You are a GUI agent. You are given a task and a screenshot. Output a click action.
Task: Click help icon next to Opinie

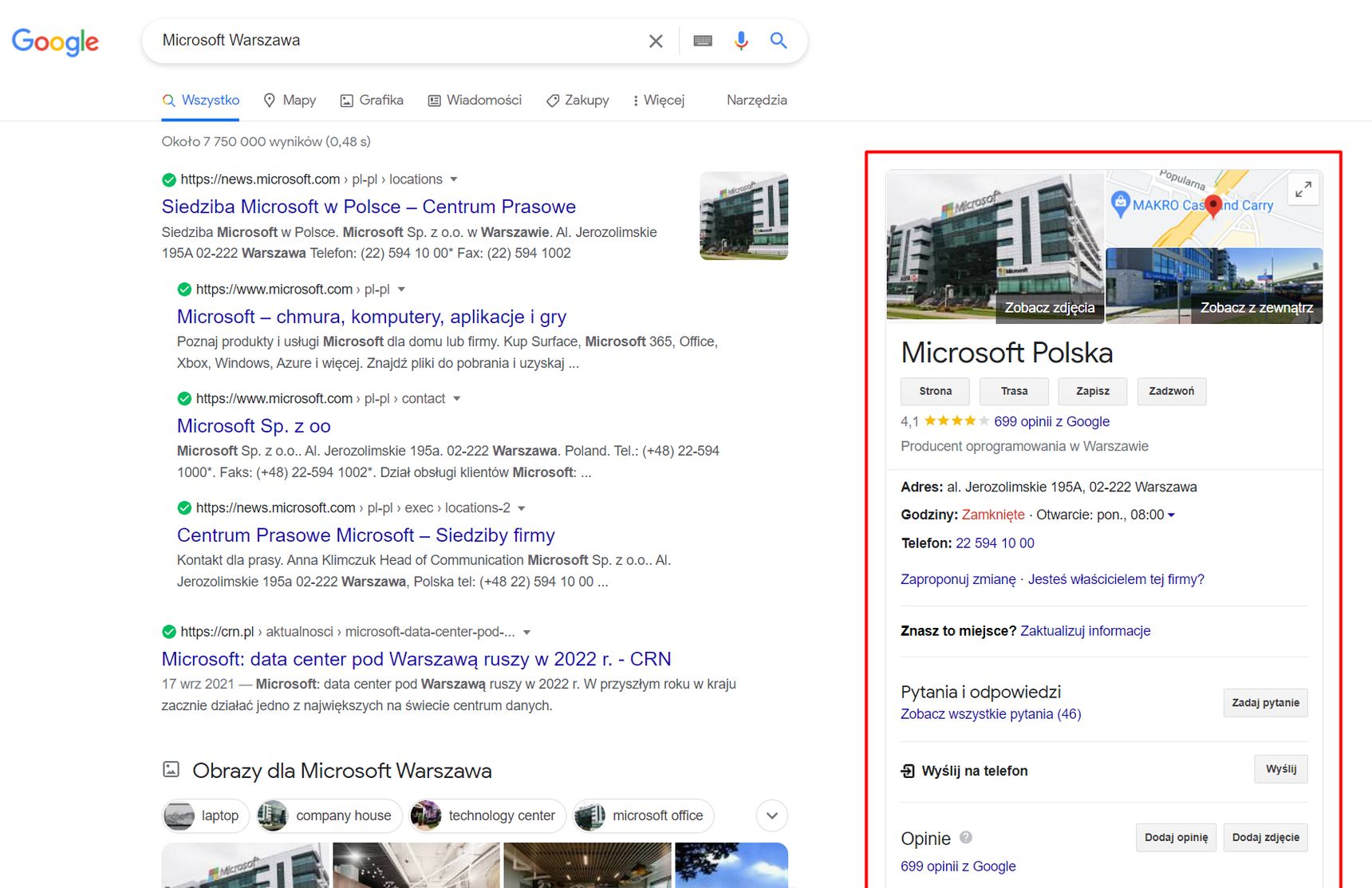tap(966, 838)
